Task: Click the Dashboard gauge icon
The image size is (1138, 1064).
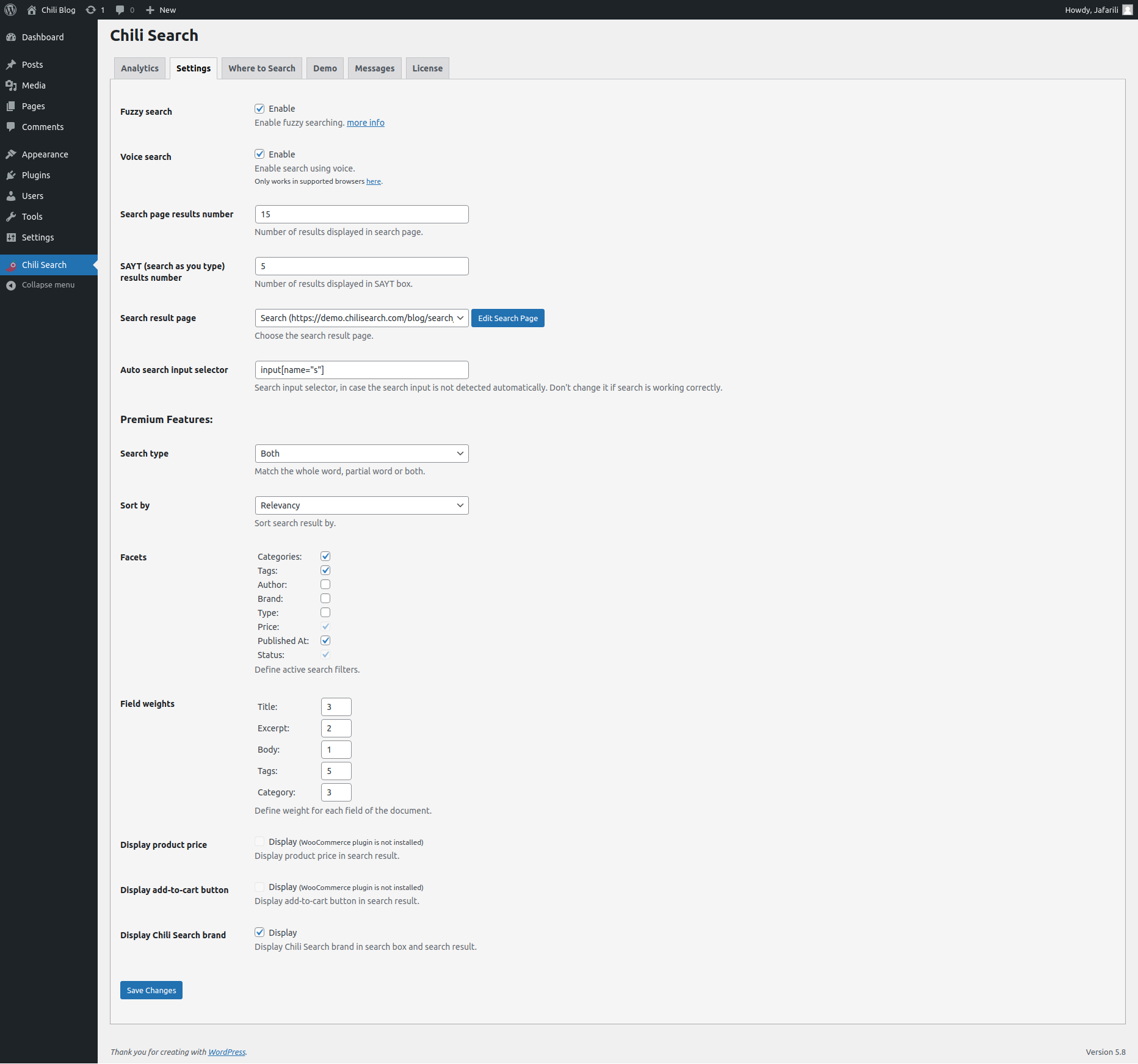Action: (11, 37)
